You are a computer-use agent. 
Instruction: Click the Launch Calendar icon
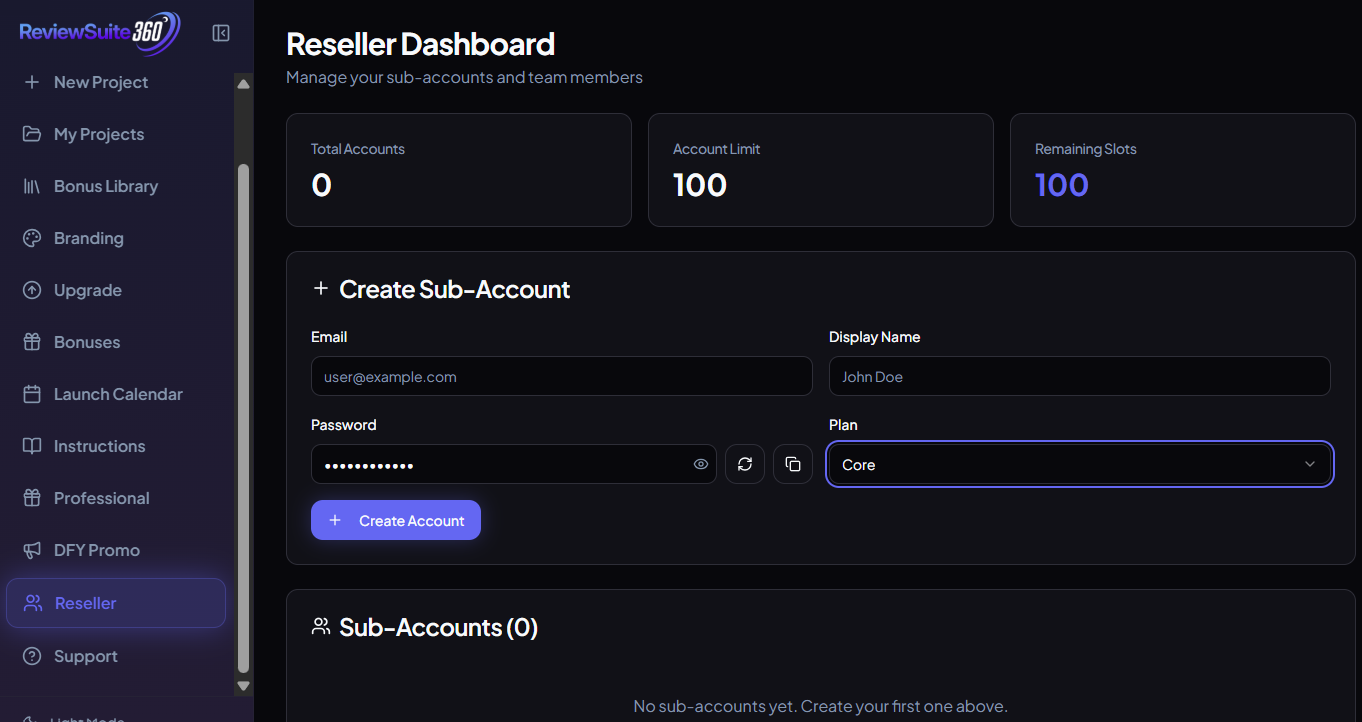[32, 394]
